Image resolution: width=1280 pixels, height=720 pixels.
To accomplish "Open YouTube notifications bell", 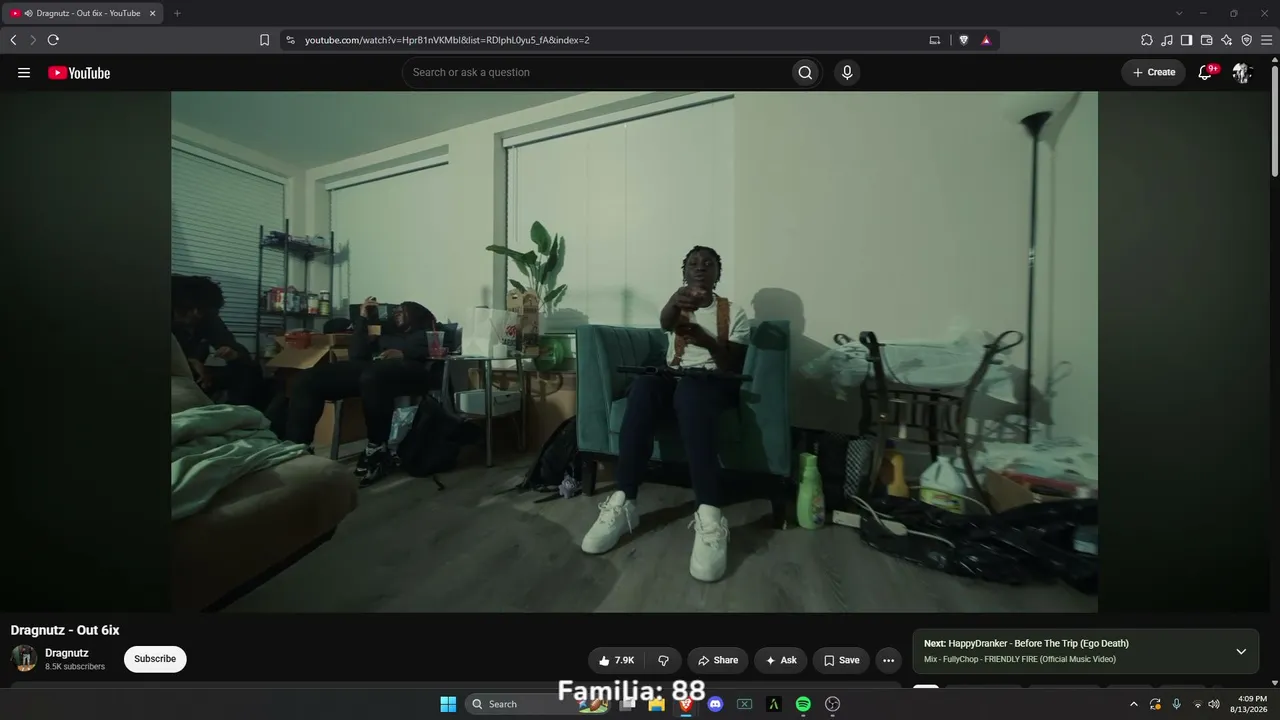I will coord(1205,72).
